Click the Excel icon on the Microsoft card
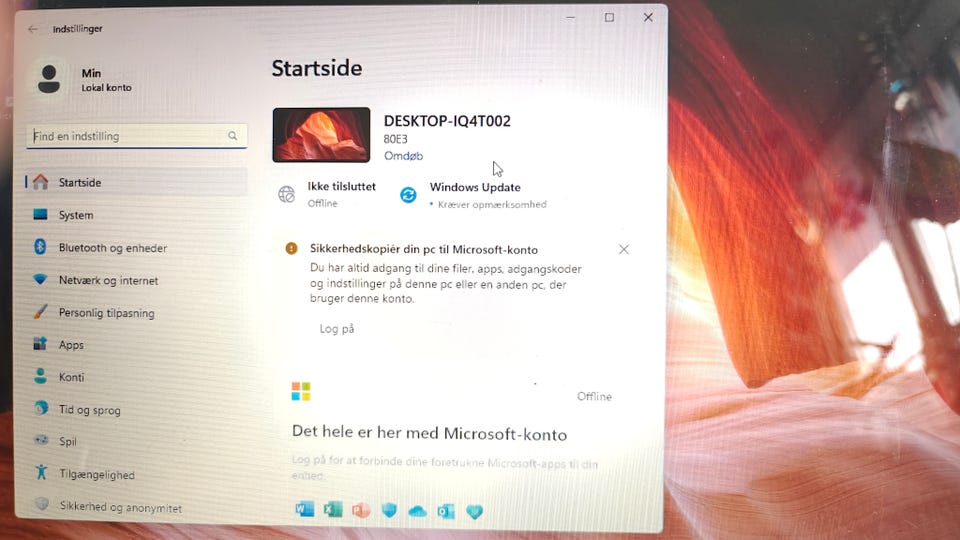 (x=333, y=509)
